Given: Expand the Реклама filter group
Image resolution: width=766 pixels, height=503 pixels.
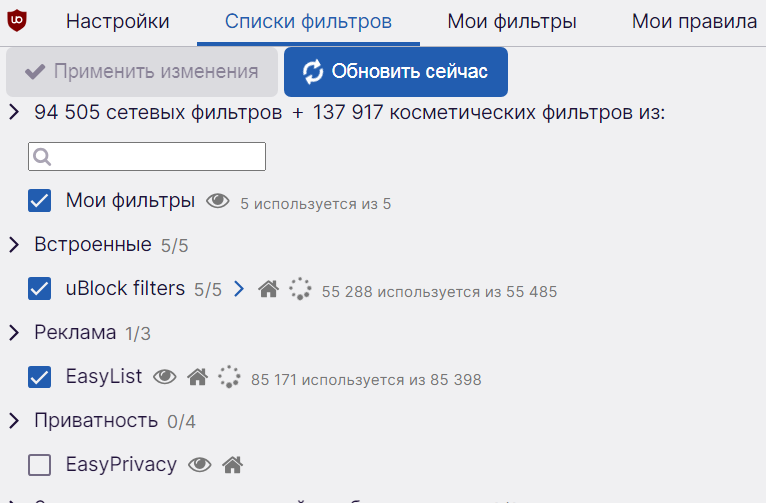Looking at the screenshot, I should click(14, 333).
